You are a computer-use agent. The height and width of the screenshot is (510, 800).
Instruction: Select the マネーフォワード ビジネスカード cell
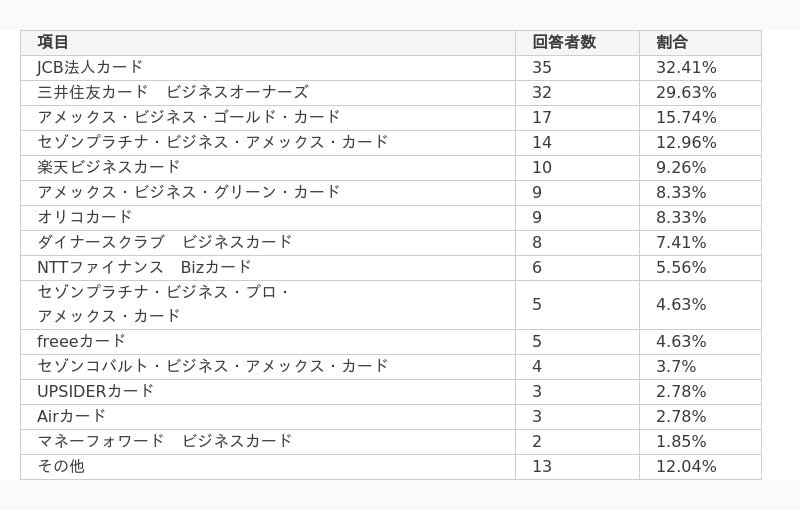(268, 442)
